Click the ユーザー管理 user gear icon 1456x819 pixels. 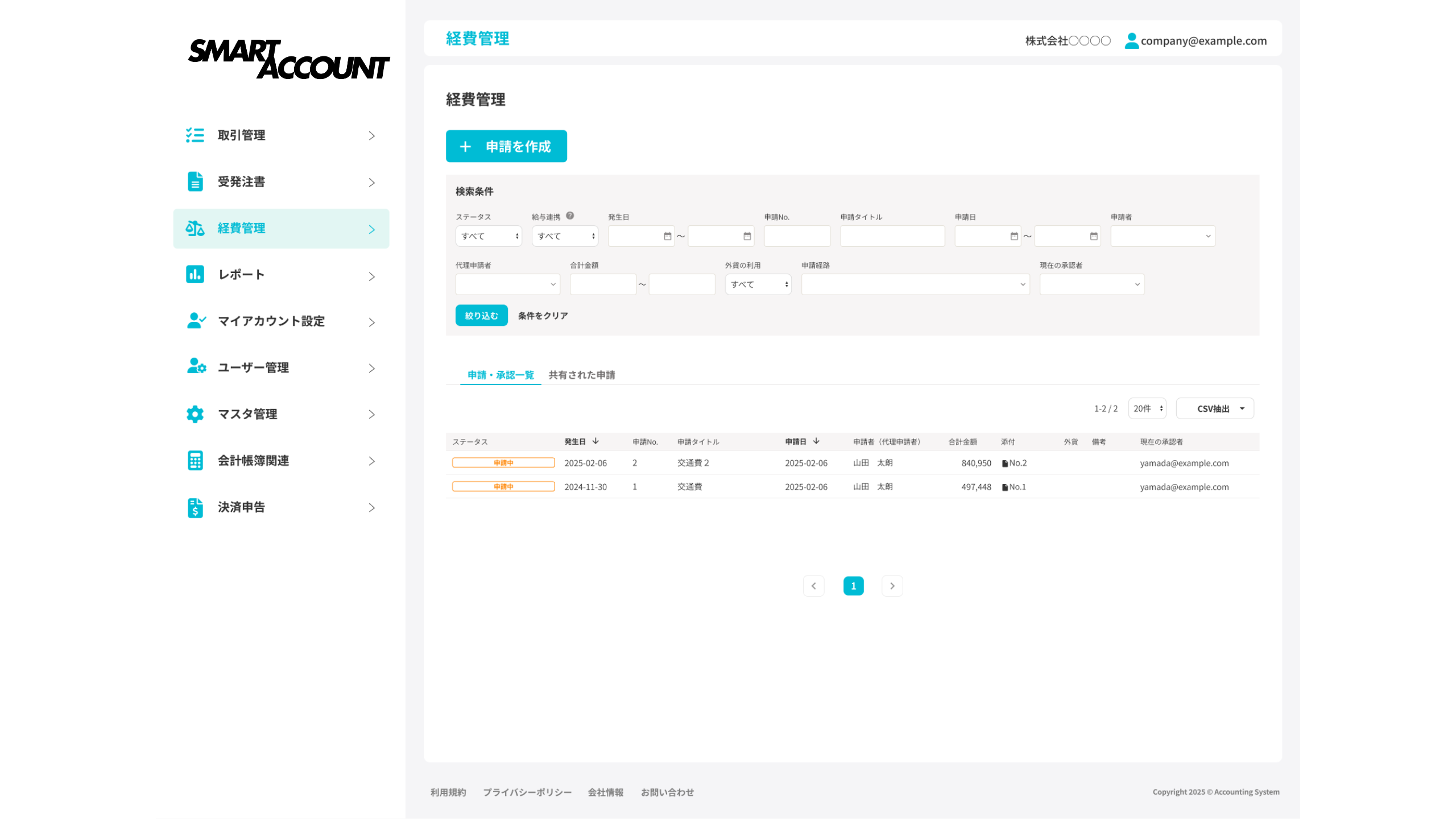(196, 367)
